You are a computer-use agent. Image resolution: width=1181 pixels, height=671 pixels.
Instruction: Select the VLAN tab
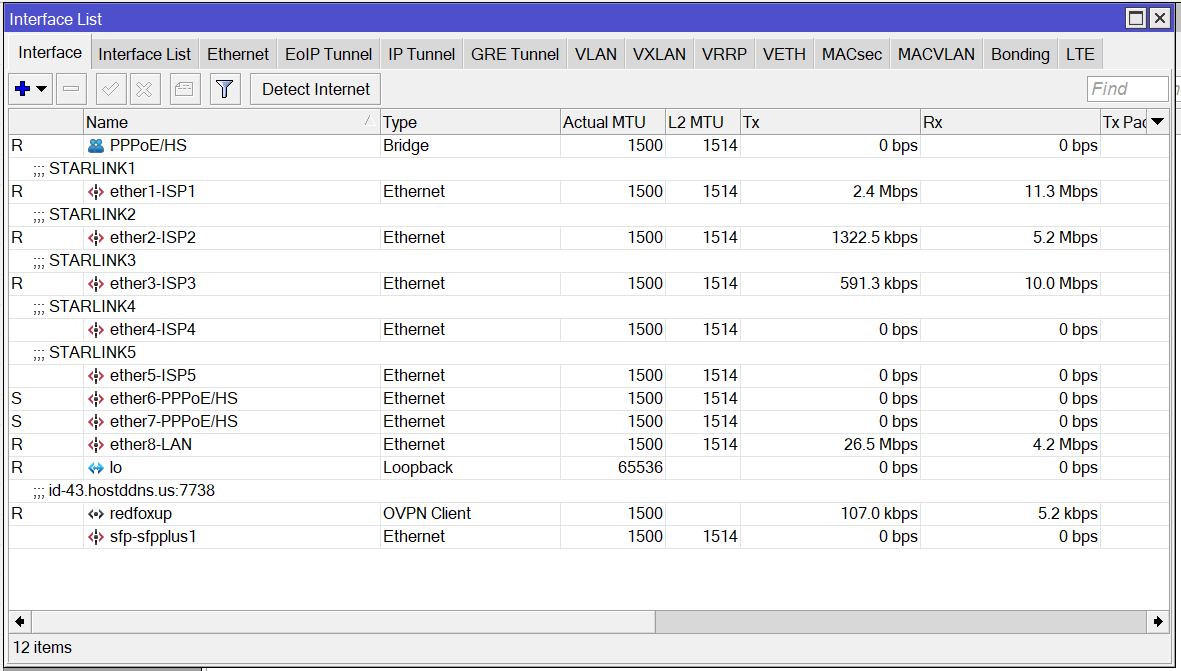[x=596, y=54]
